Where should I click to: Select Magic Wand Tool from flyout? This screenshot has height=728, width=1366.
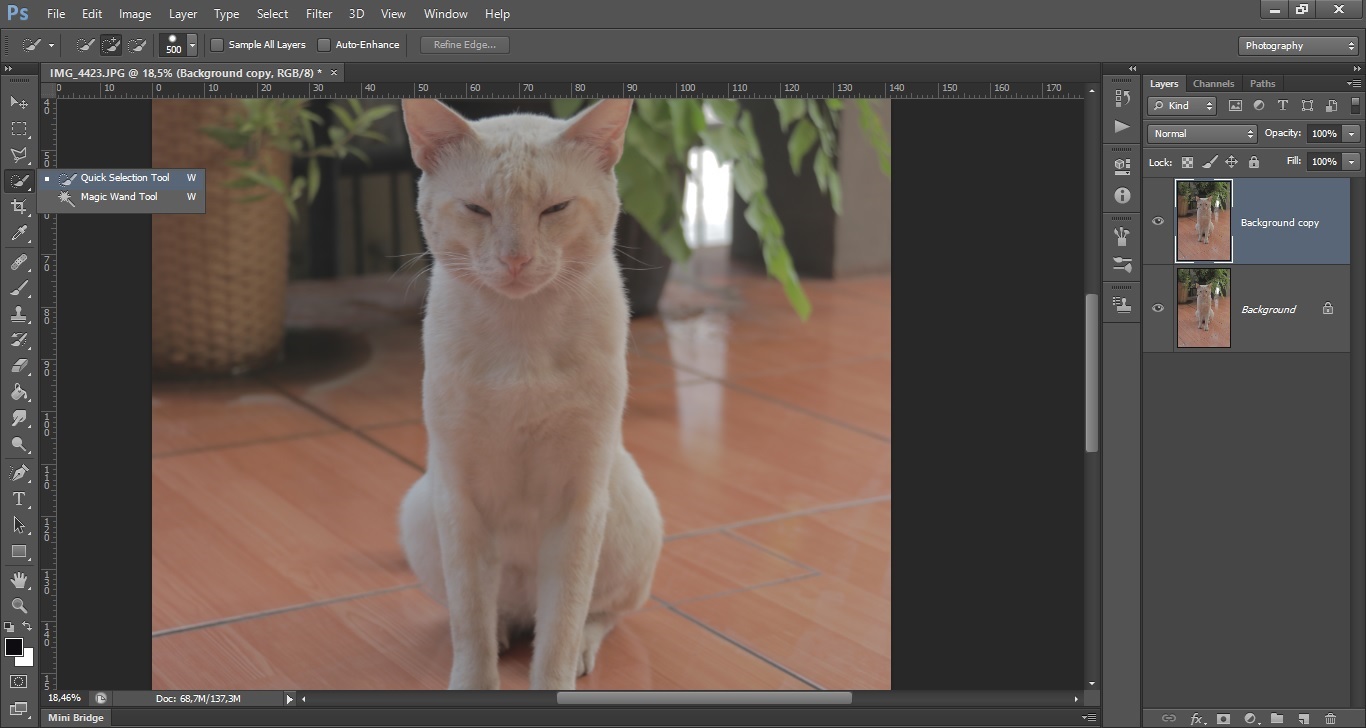pos(119,197)
